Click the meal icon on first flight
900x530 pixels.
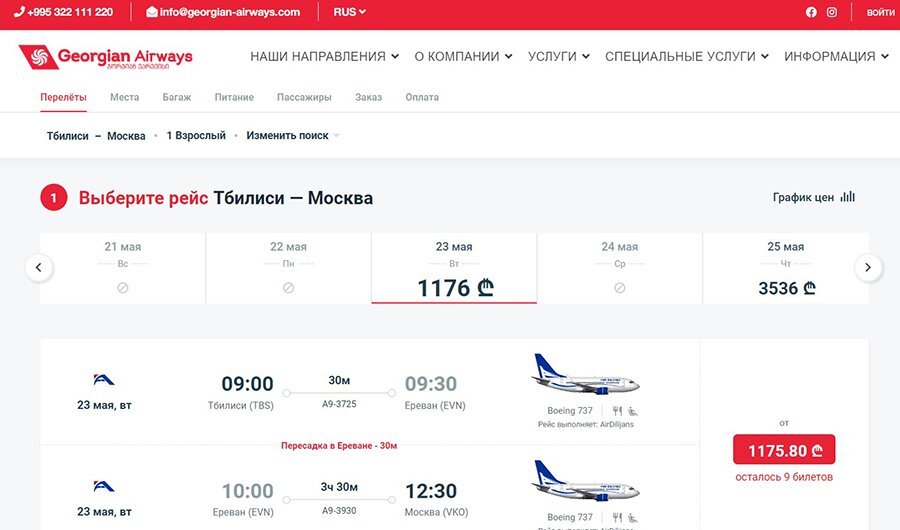(617, 411)
